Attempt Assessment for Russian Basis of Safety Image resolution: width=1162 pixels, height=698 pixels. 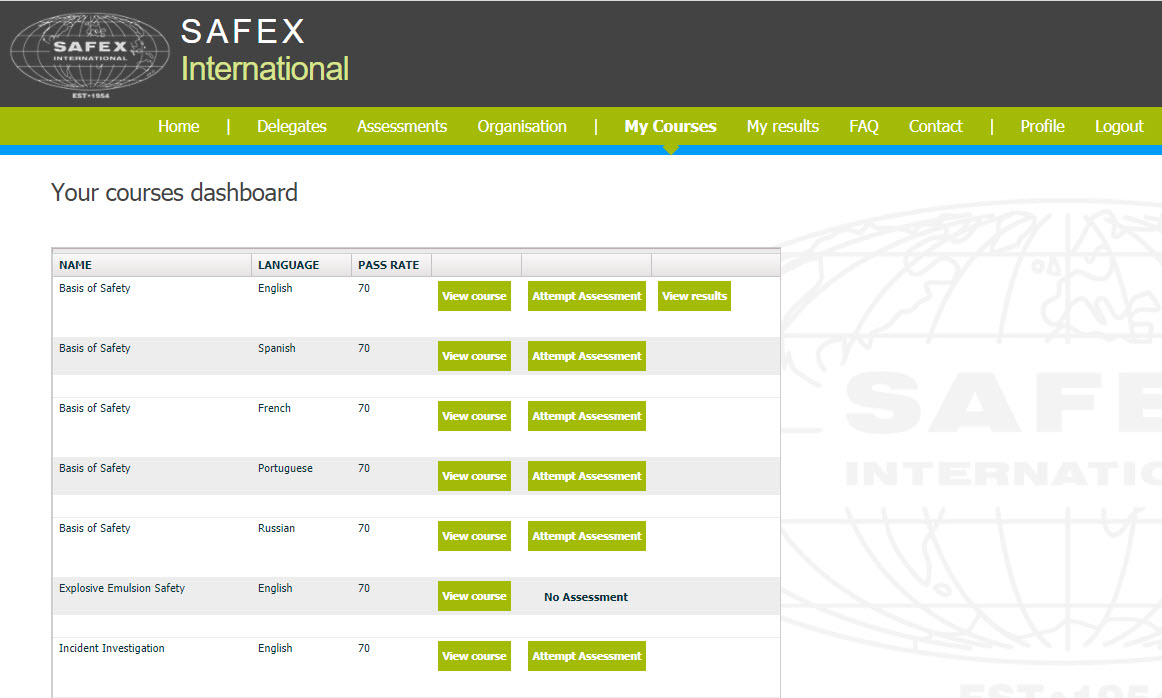click(586, 536)
